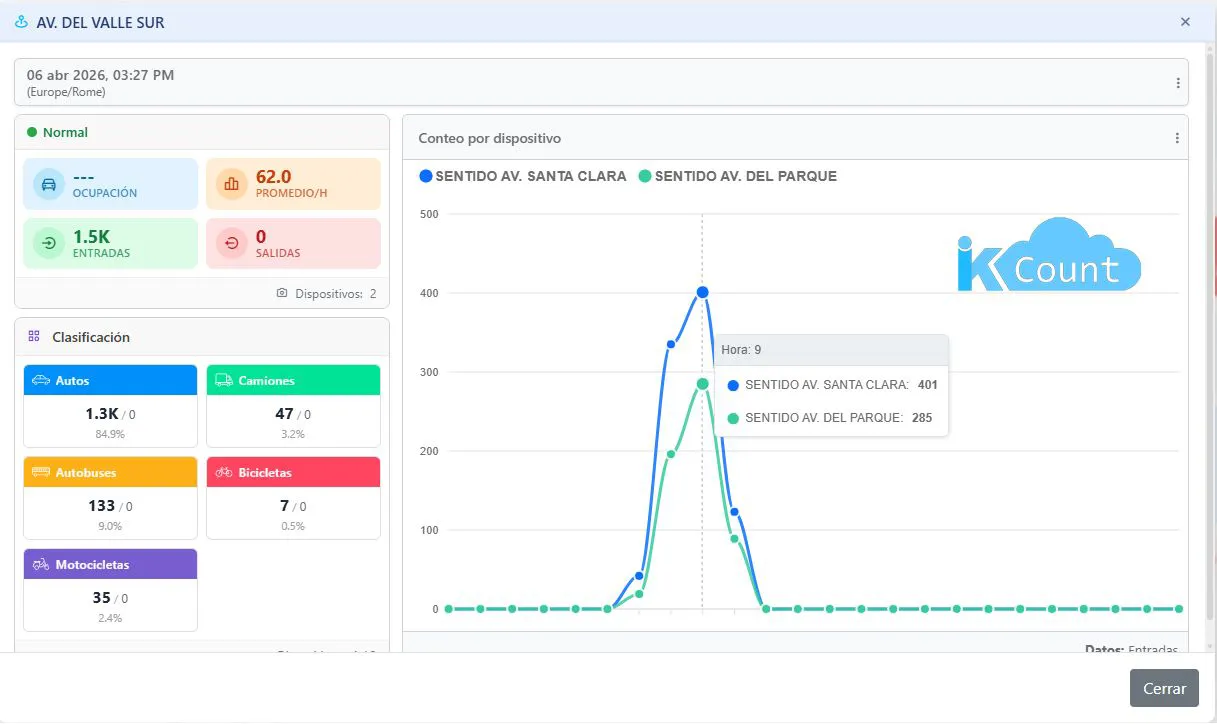This screenshot has width=1217, height=724.
Task: Click the bar chart icon in Promedio/H card
Action: coord(231,184)
